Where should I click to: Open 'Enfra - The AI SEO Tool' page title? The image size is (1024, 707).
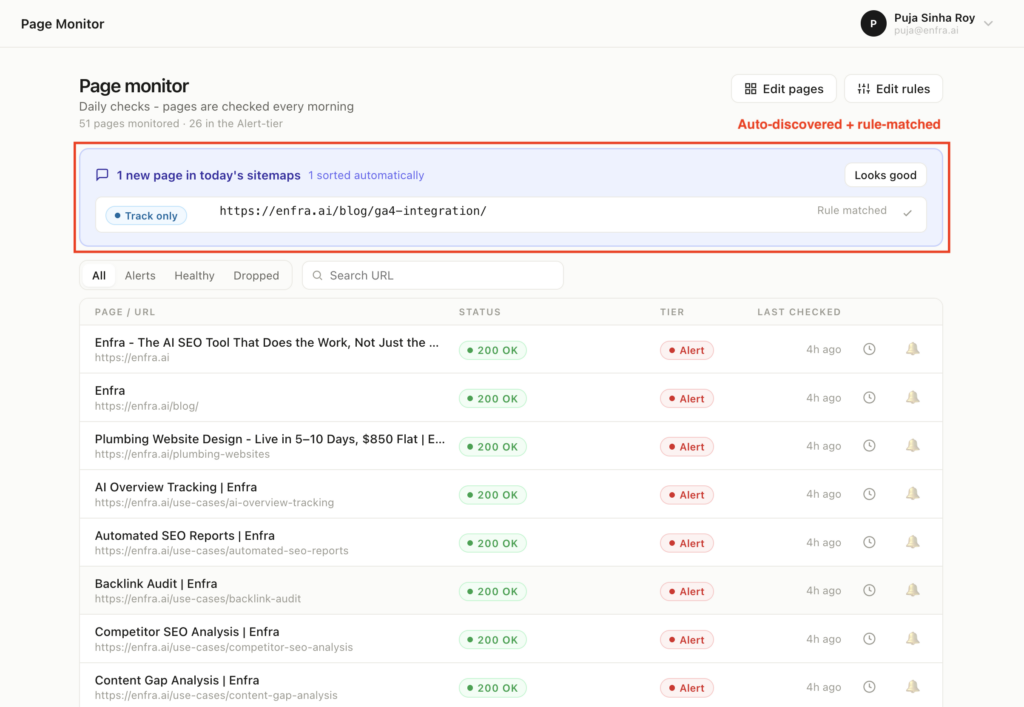tap(266, 343)
